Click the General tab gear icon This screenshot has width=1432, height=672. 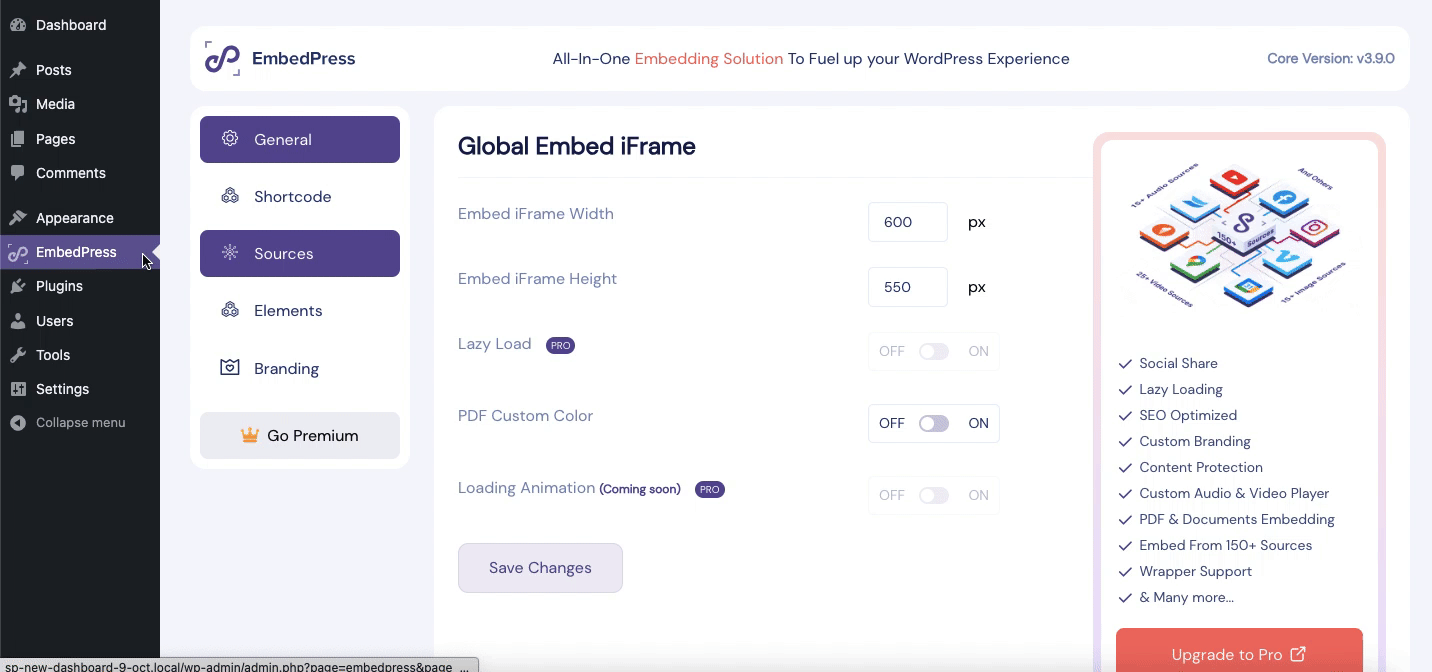click(x=230, y=139)
